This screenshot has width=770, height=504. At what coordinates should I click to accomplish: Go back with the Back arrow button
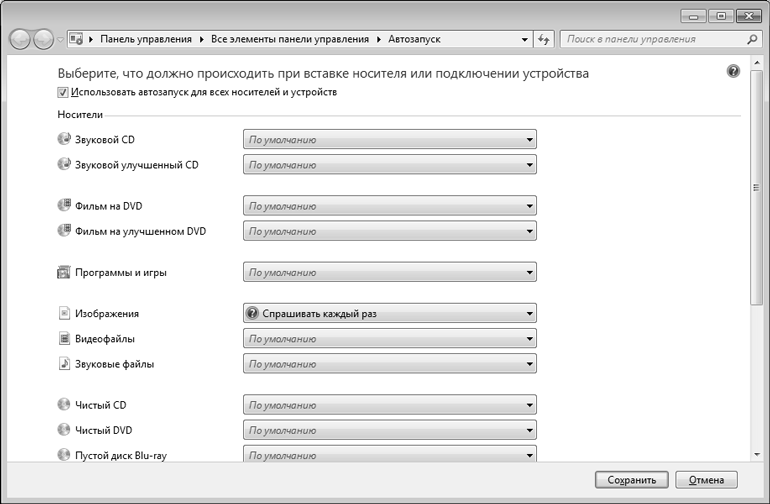click(20, 39)
